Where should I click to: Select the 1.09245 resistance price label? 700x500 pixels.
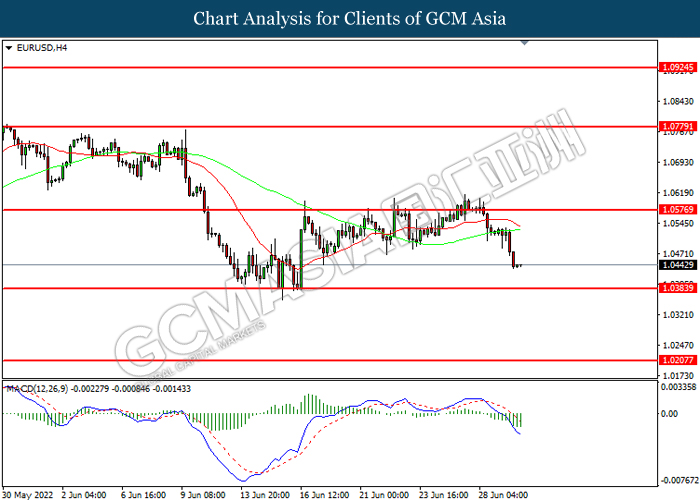pos(678,67)
